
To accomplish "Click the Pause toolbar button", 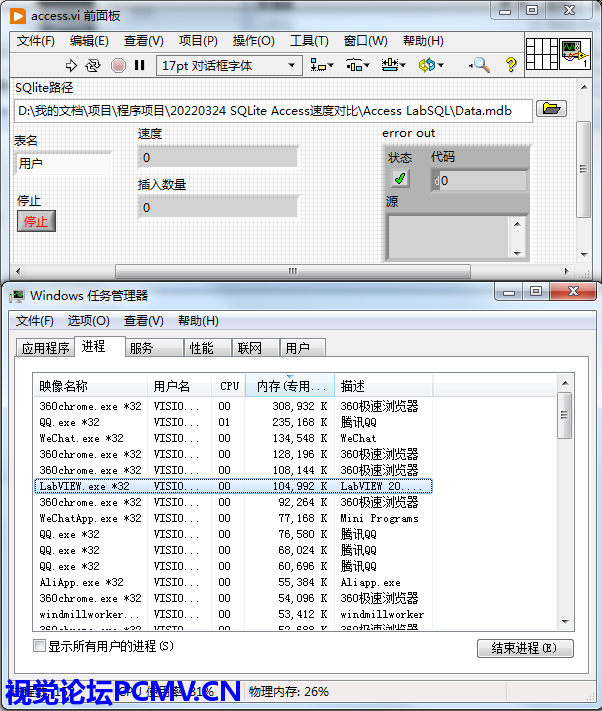I will (139, 65).
